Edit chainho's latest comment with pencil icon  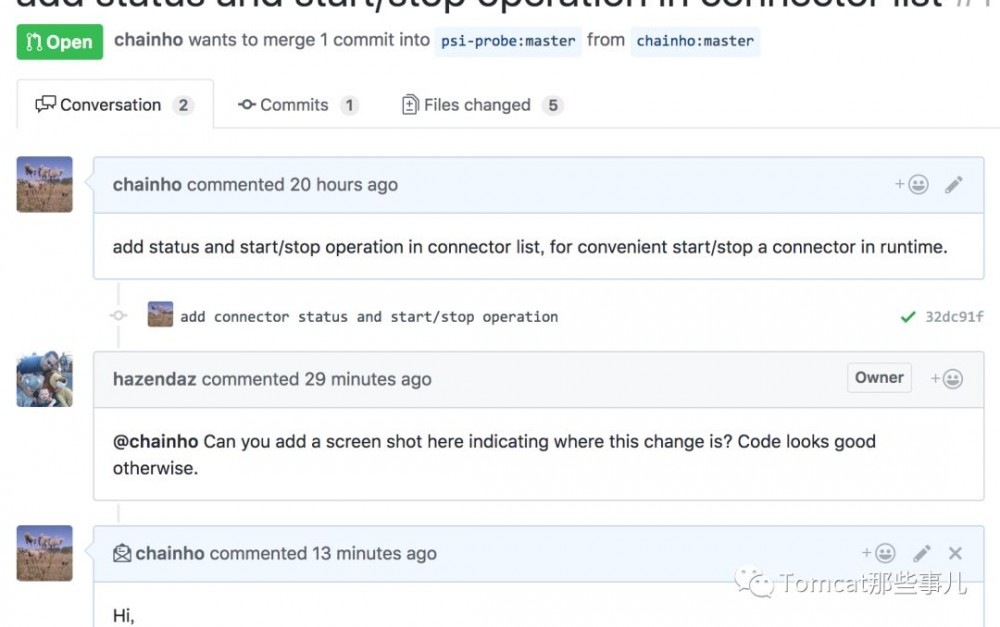pyautogui.click(x=922, y=553)
